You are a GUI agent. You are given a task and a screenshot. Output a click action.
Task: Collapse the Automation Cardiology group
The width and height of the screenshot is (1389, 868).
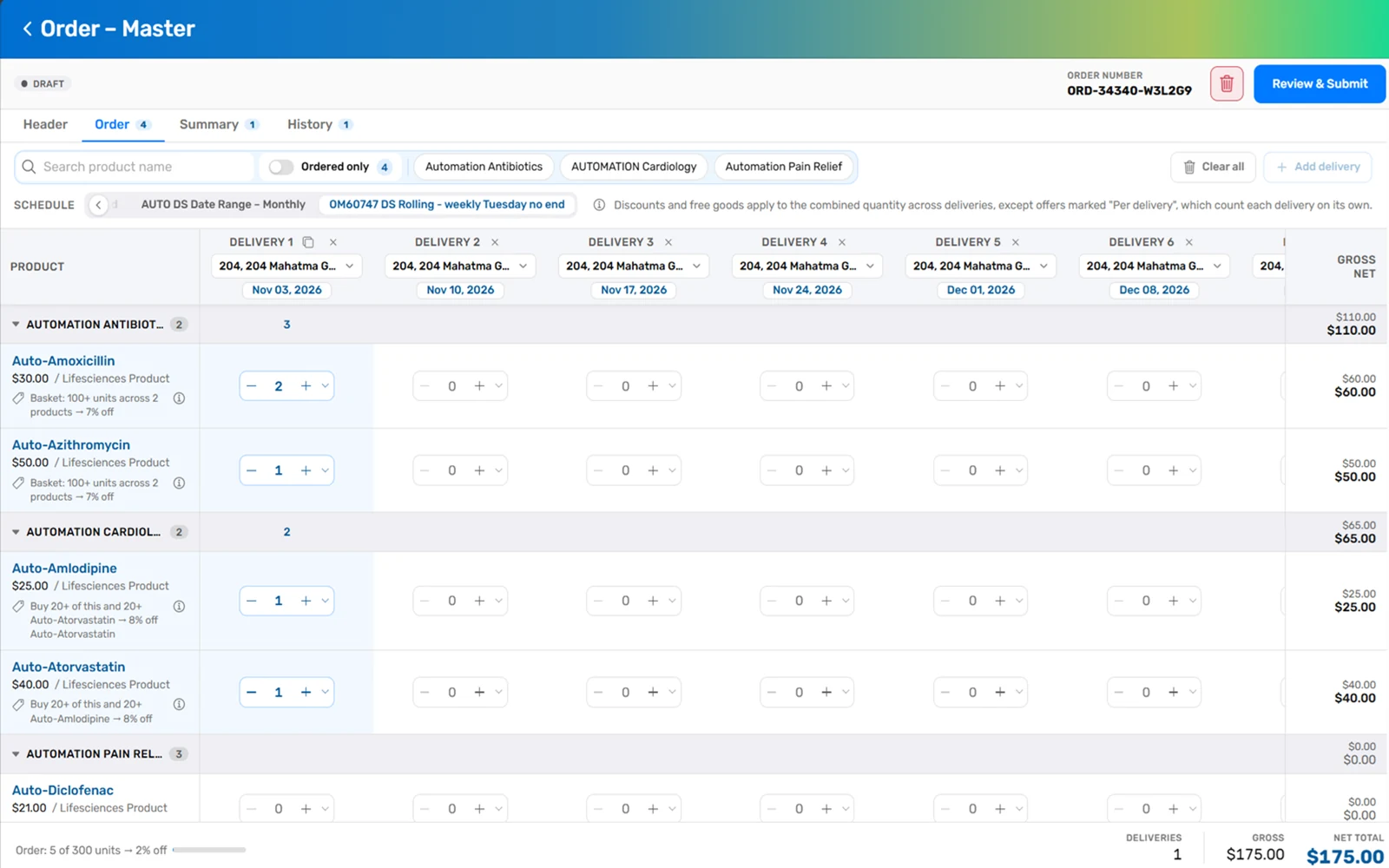(16, 532)
